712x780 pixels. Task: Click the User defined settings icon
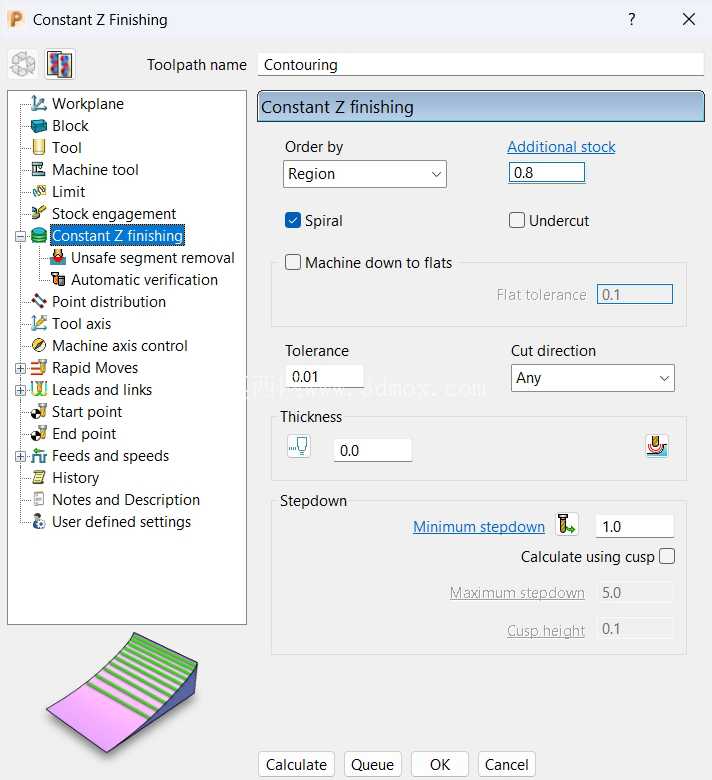click(x=39, y=521)
